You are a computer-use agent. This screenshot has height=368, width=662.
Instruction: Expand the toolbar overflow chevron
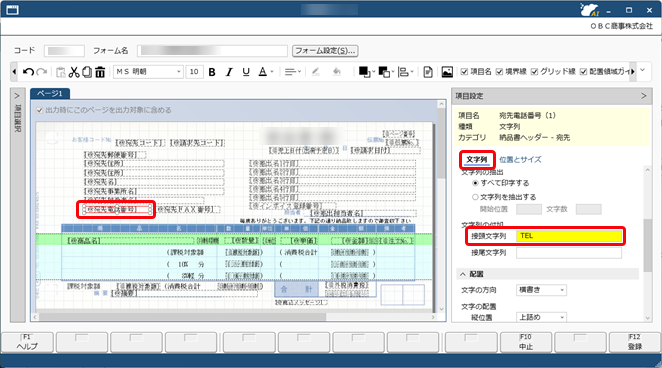(643, 70)
